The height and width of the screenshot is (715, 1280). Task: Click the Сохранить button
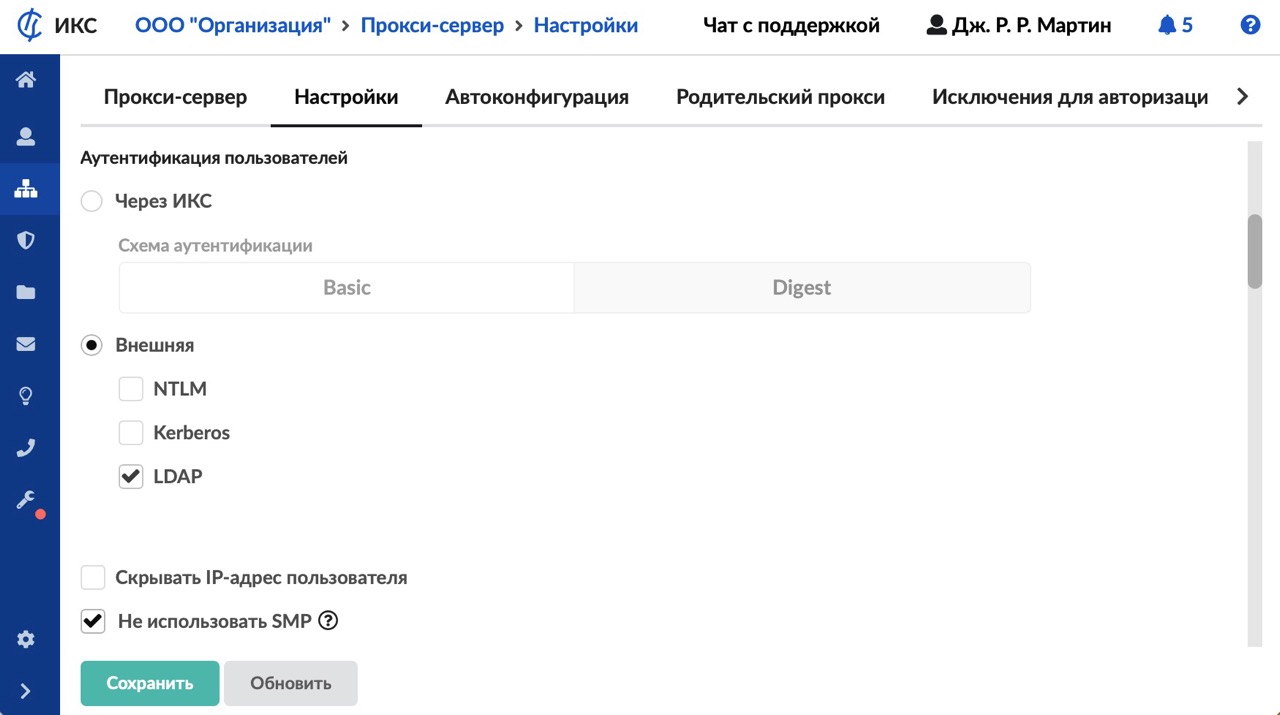(x=150, y=684)
